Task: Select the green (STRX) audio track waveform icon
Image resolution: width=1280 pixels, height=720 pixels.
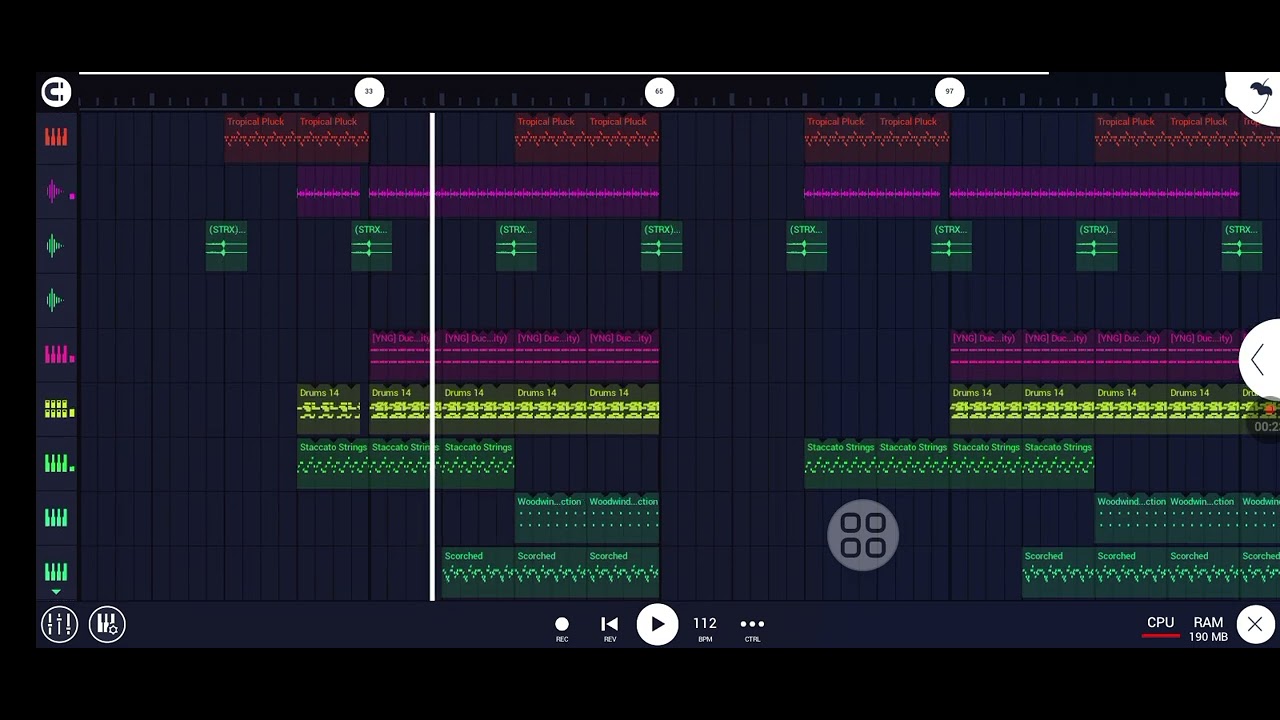Action: pyautogui.click(x=54, y=246)
